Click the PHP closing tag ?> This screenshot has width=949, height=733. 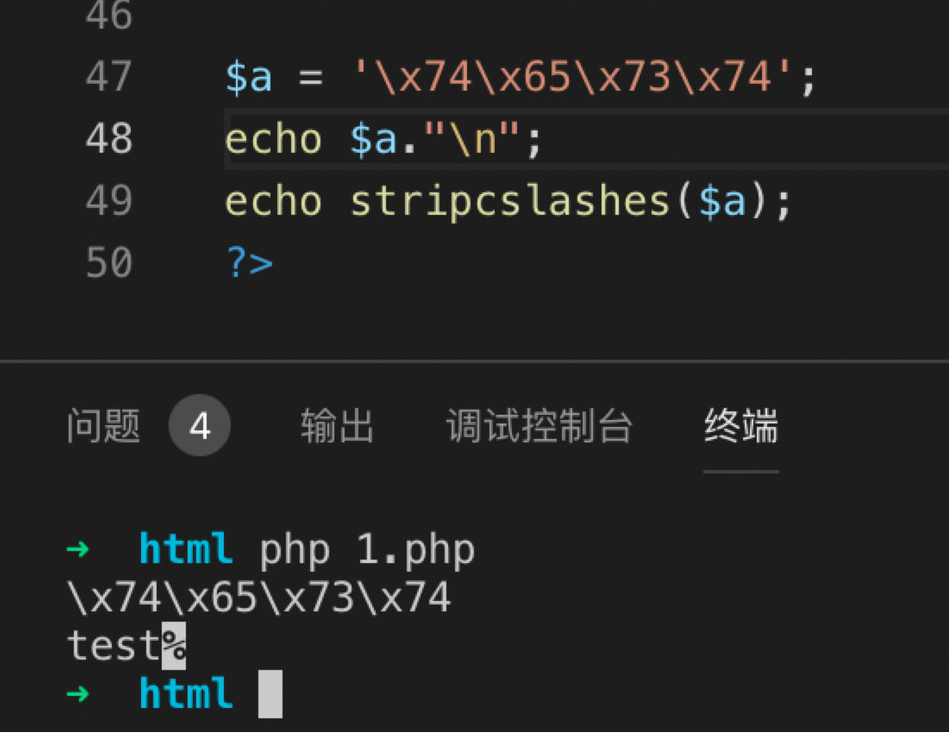pyautogui.click(x=249, y=263)
